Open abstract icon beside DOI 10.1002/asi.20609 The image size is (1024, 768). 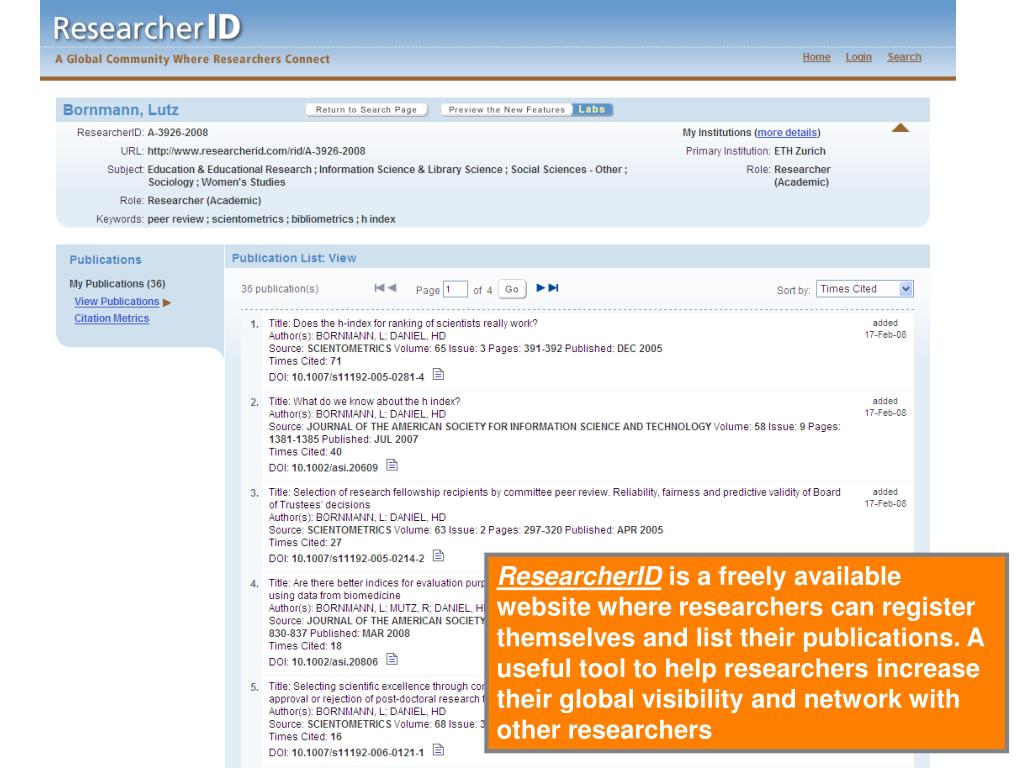coord(392,466)
